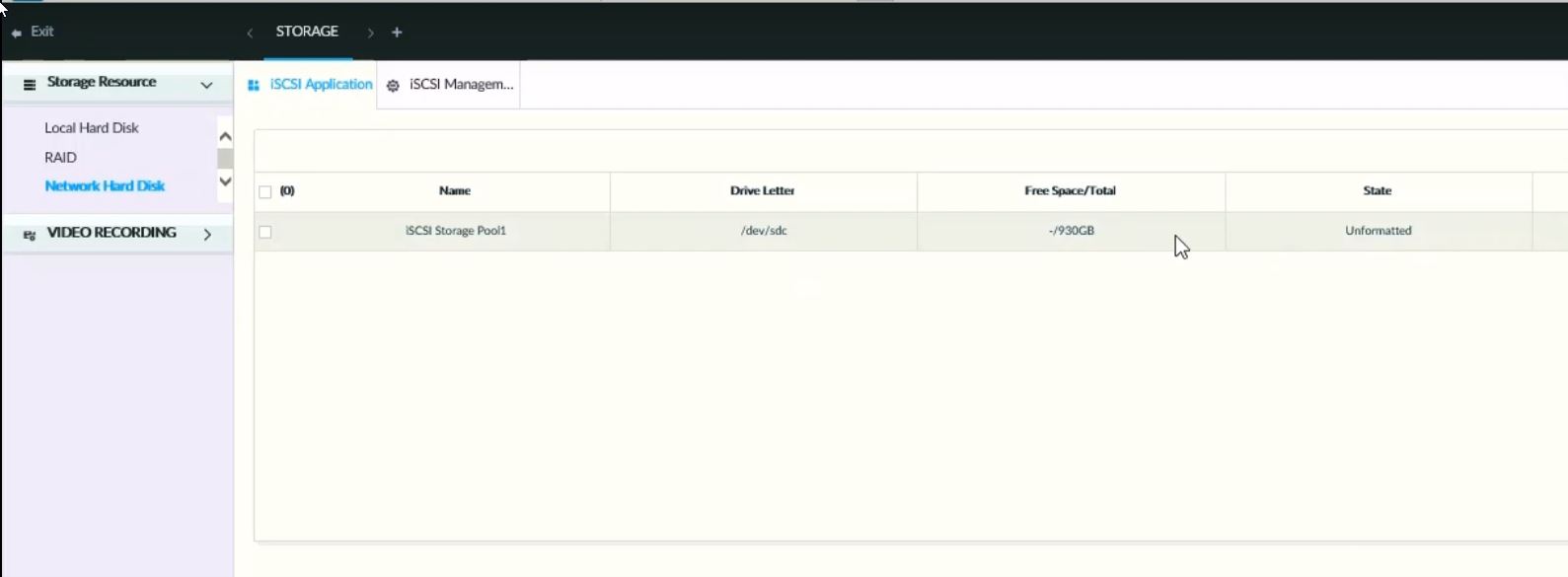Click the -/930GB free space cell
The image size is (1568, 577).
pos(1072,231)
